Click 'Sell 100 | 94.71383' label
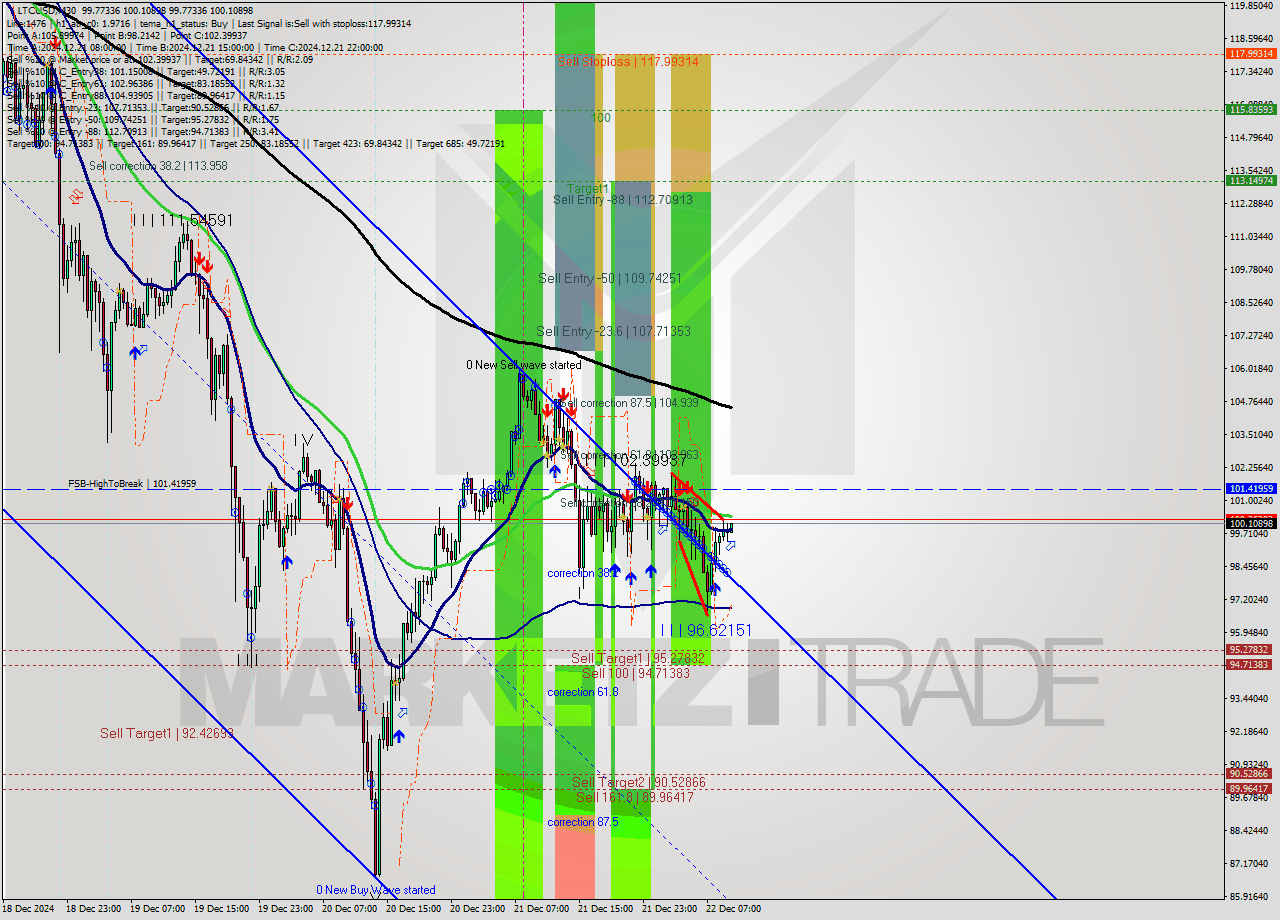The width and height of the screenshot is (1280, 920). (x=636, y=673)
